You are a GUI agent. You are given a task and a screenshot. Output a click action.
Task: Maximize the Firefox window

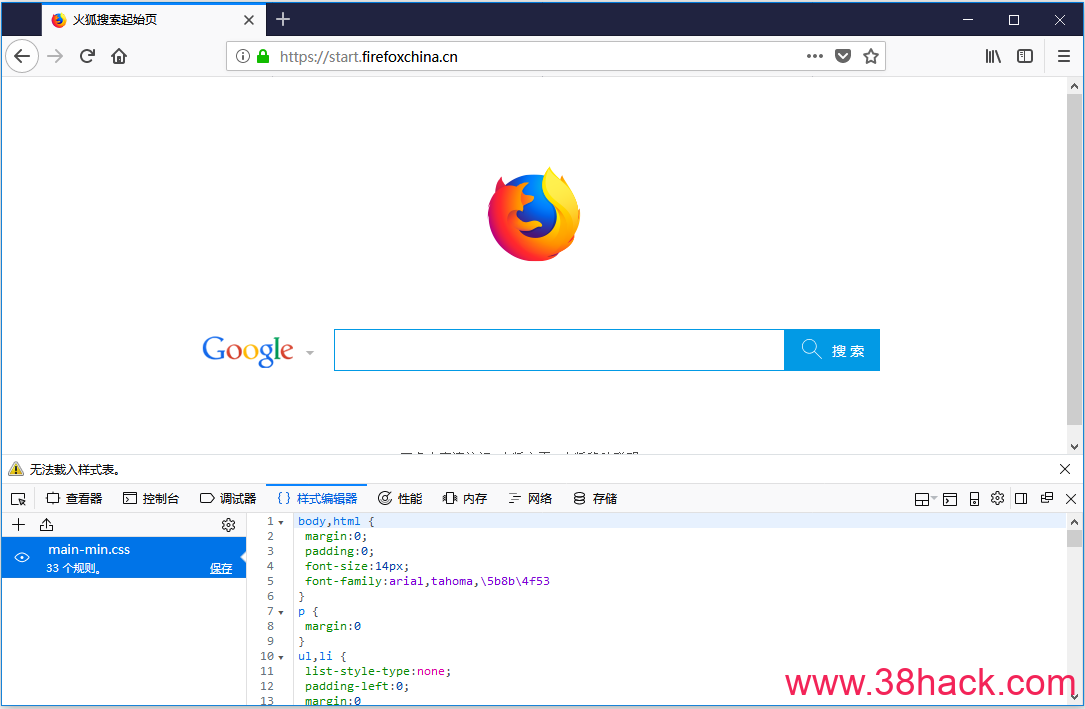pyautogui.click(x=1014, y=19)
